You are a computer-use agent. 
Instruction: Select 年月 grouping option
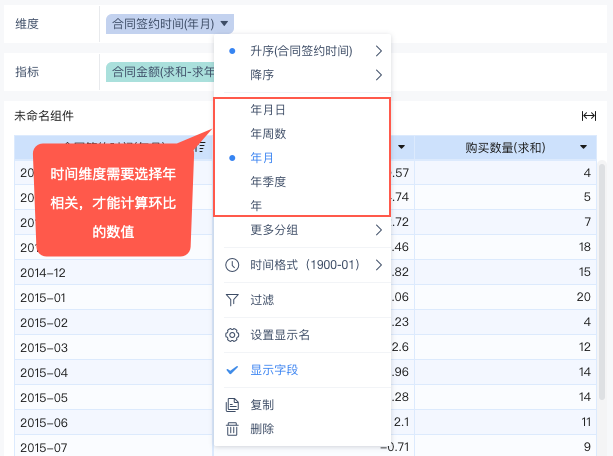click(x=262, y=158)
